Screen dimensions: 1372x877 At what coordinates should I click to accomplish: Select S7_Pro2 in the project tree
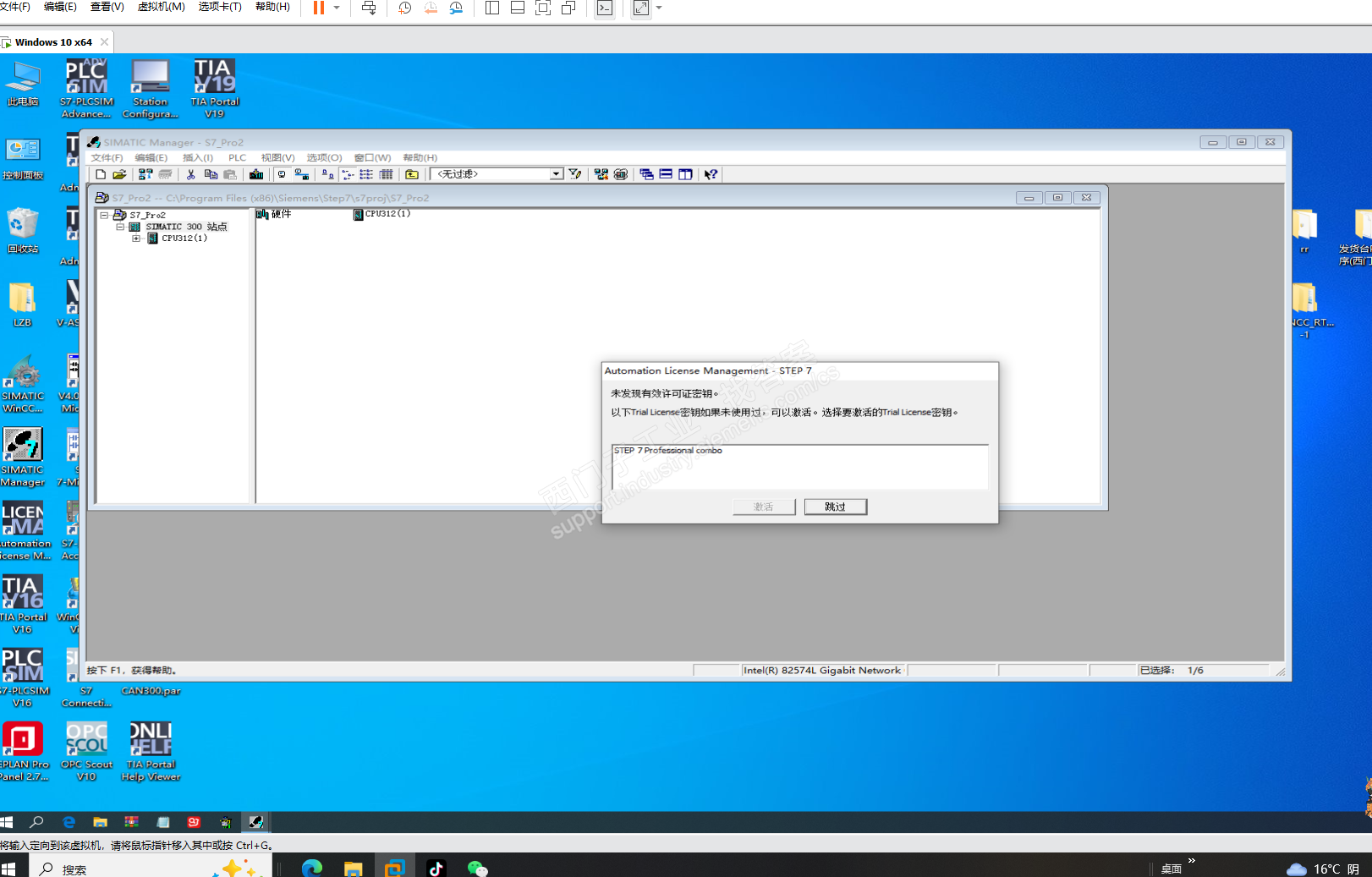point(147,215)
